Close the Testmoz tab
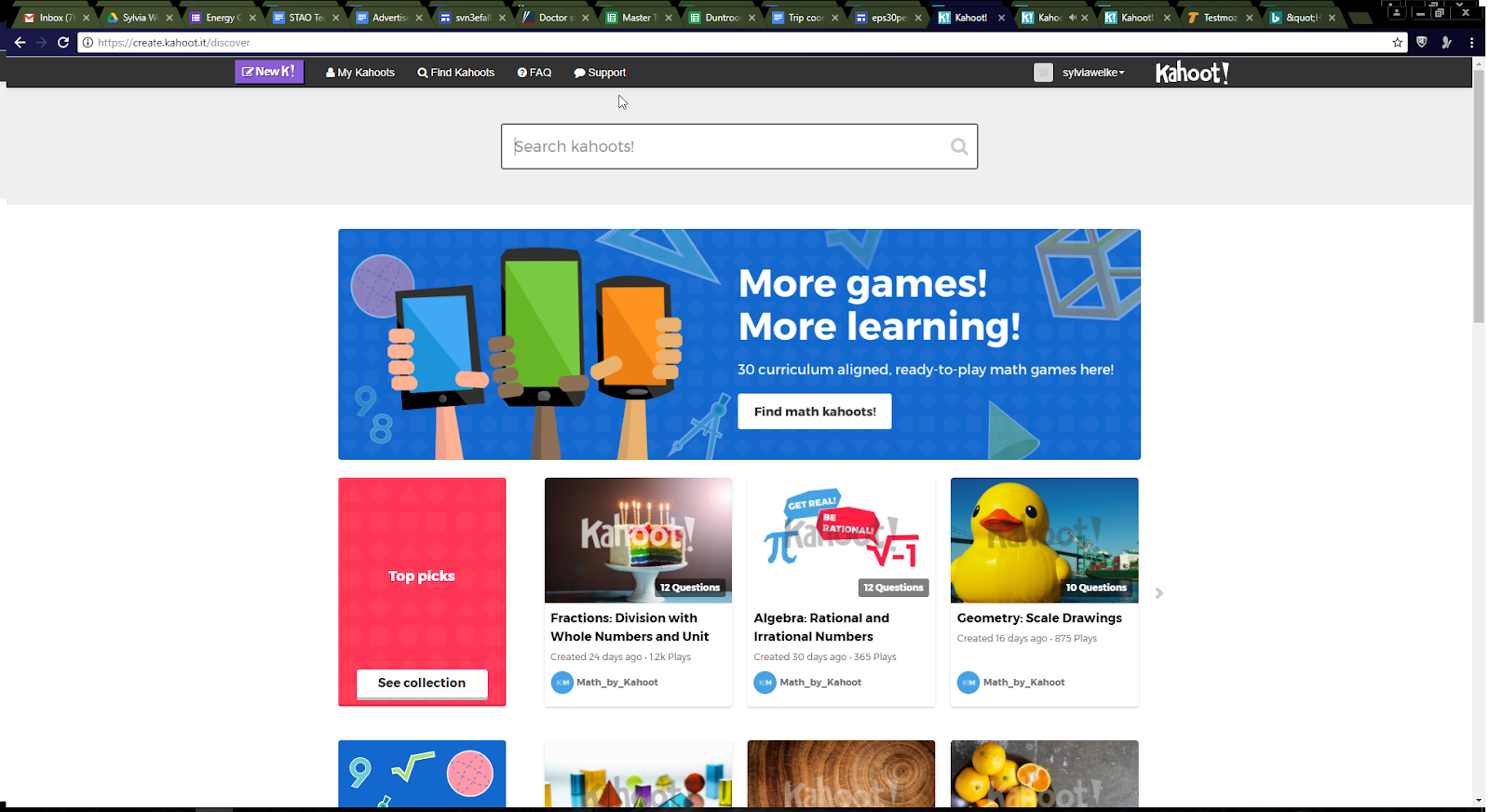1490x812 pixels. 1250,18
